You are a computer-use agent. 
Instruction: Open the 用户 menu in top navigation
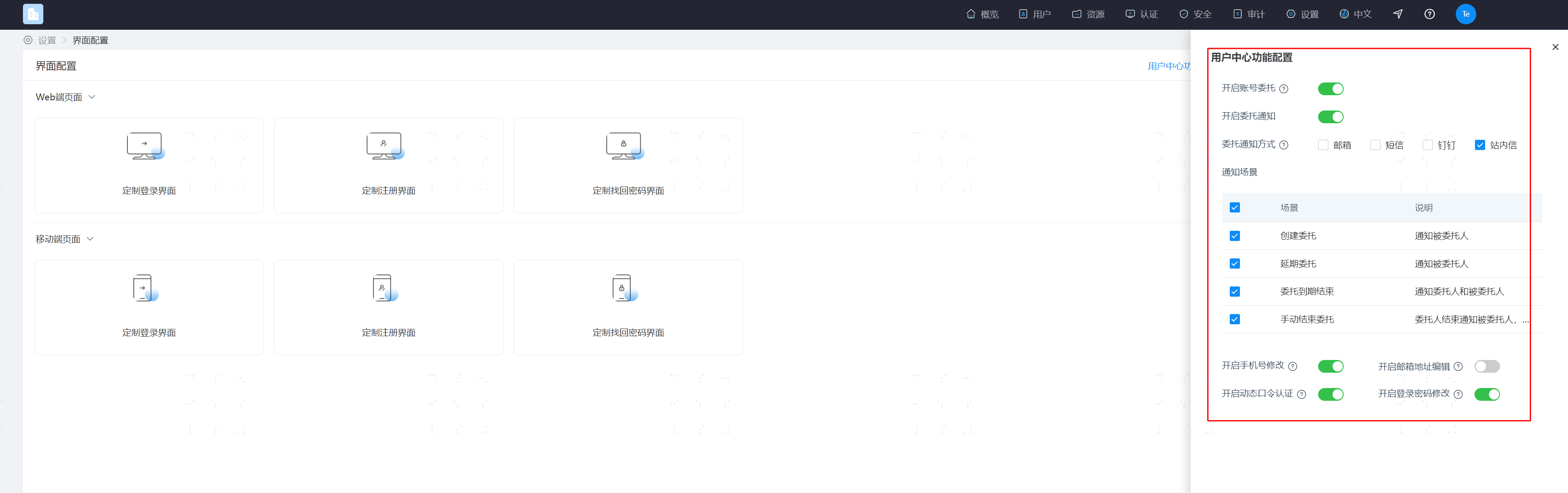(1034, 14)
